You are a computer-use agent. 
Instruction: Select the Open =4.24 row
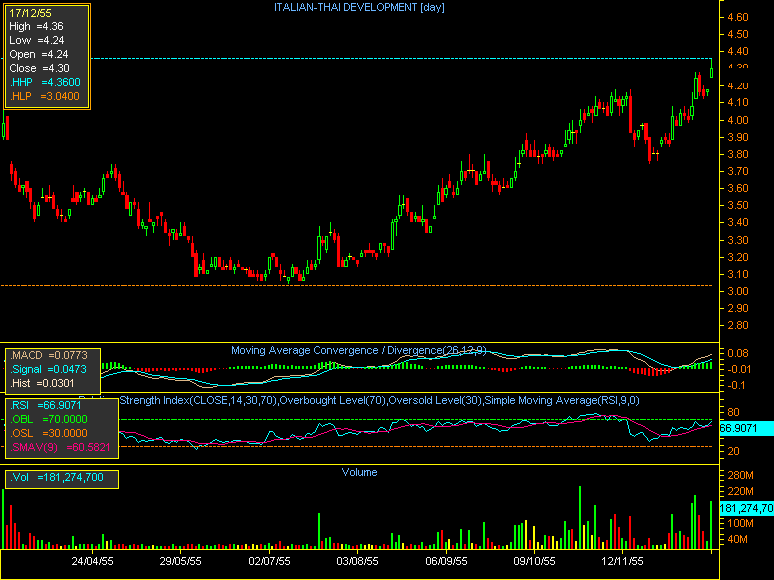click(39, 54)
